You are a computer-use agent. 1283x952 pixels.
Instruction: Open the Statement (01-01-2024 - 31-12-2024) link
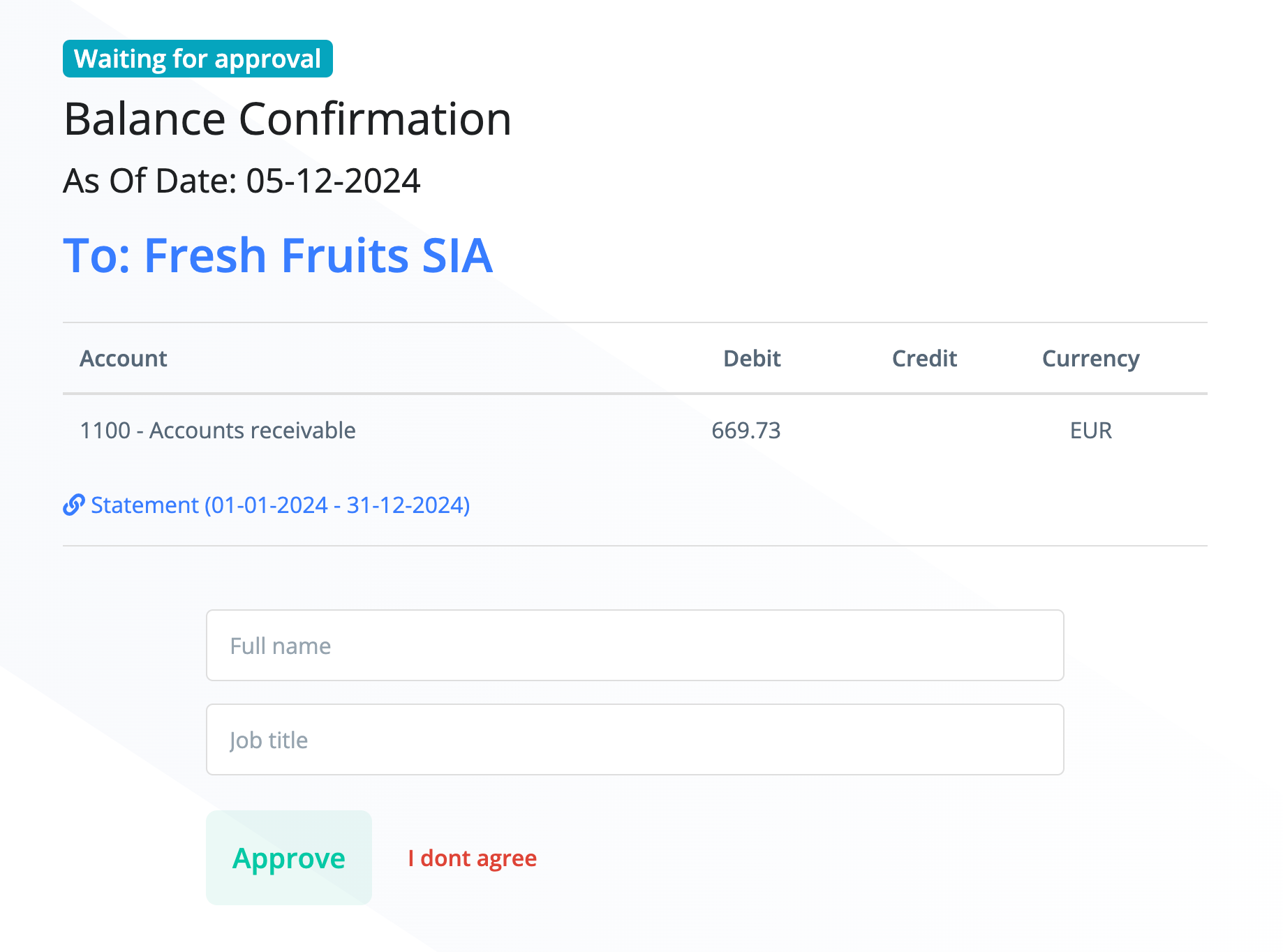point(280,505)
